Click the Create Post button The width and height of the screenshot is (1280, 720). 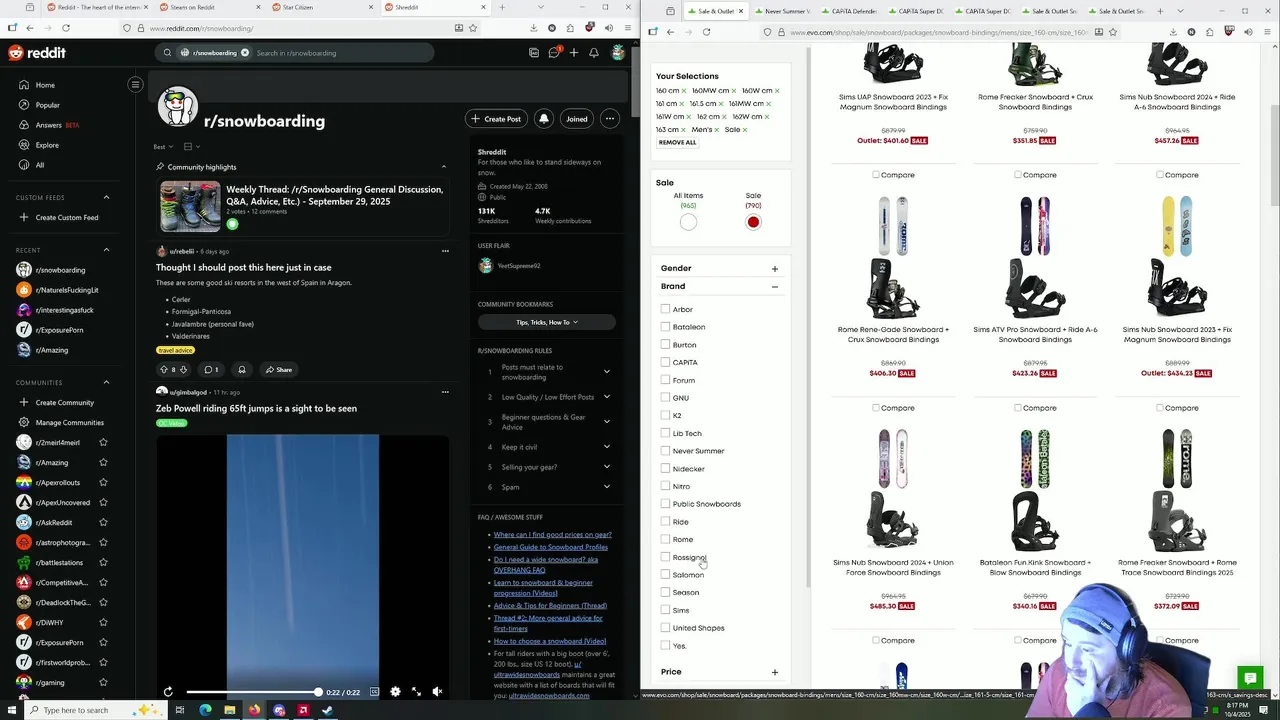pos(495,119)
